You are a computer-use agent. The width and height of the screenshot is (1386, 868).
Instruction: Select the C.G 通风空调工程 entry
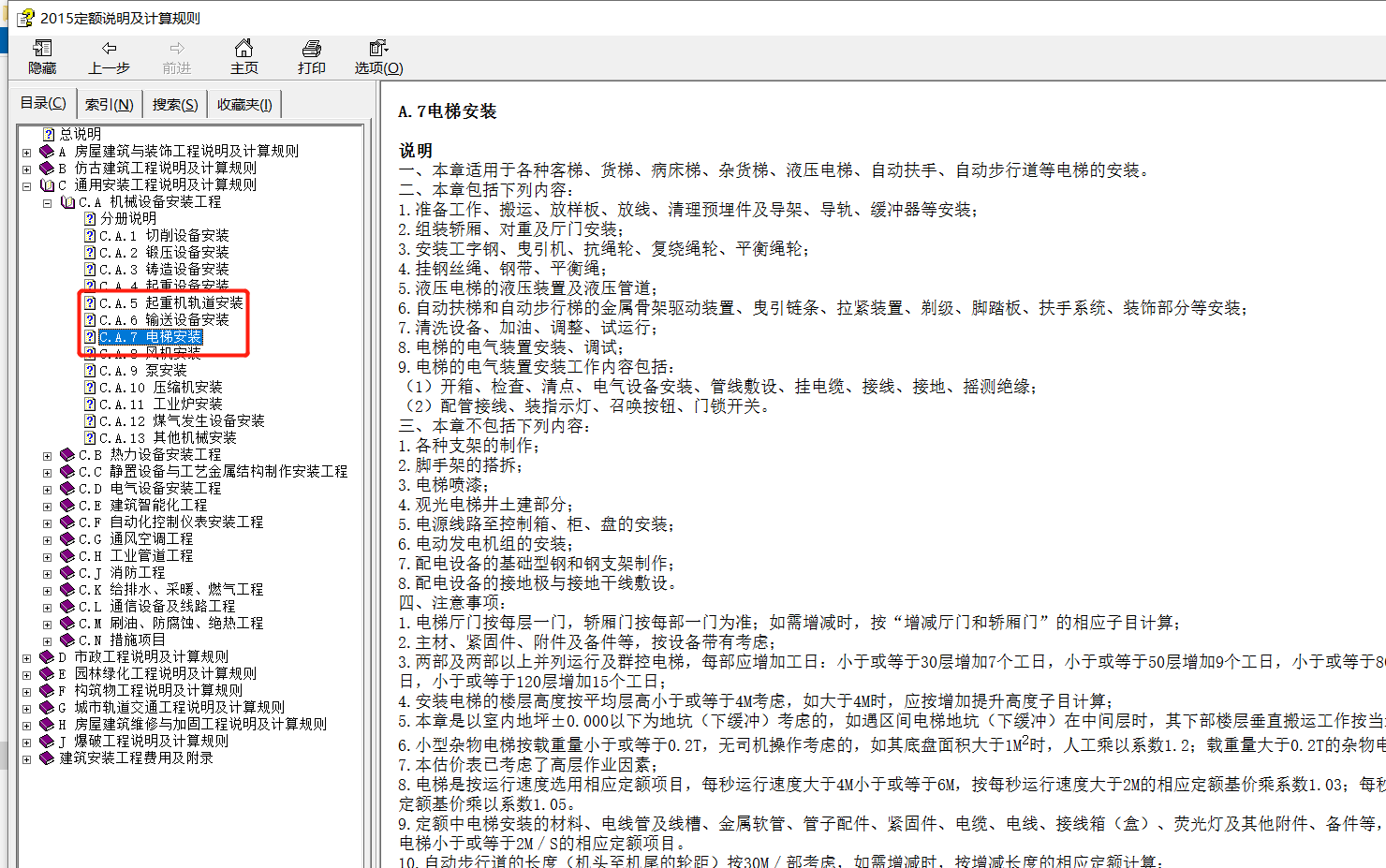click(136, 538)
